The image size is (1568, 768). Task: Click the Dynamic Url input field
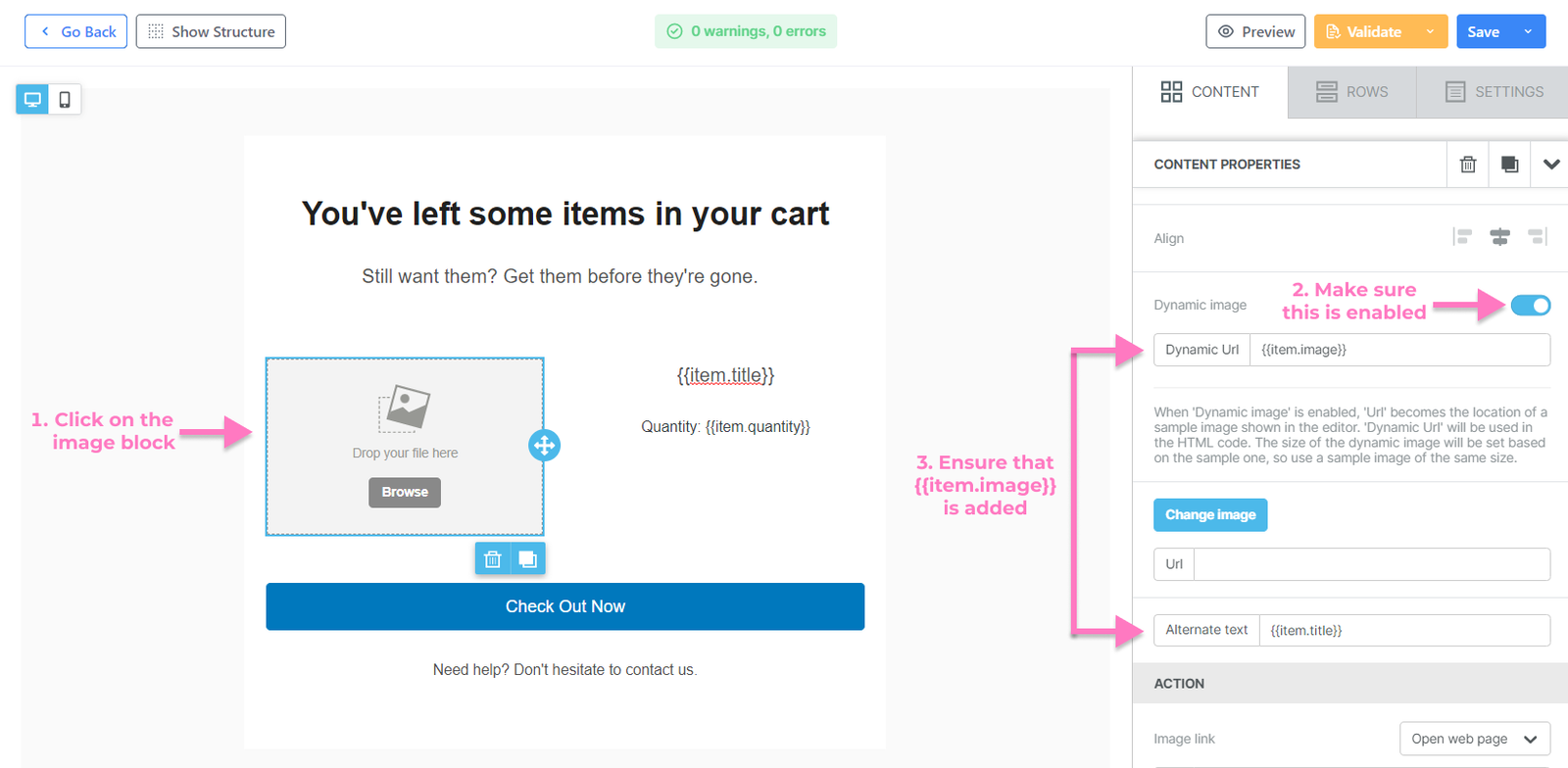1398,350
